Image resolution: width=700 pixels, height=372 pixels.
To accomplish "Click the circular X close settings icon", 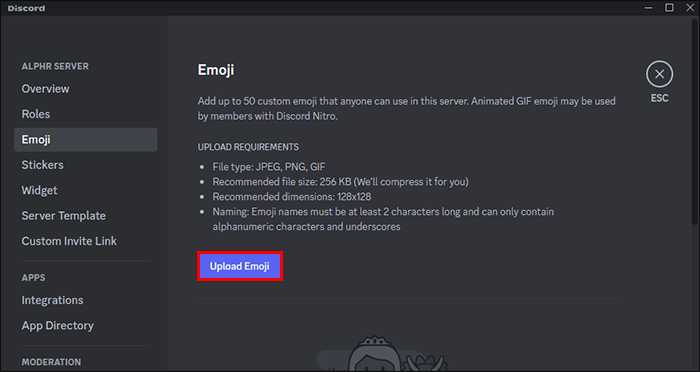I will tap(659, 74).
